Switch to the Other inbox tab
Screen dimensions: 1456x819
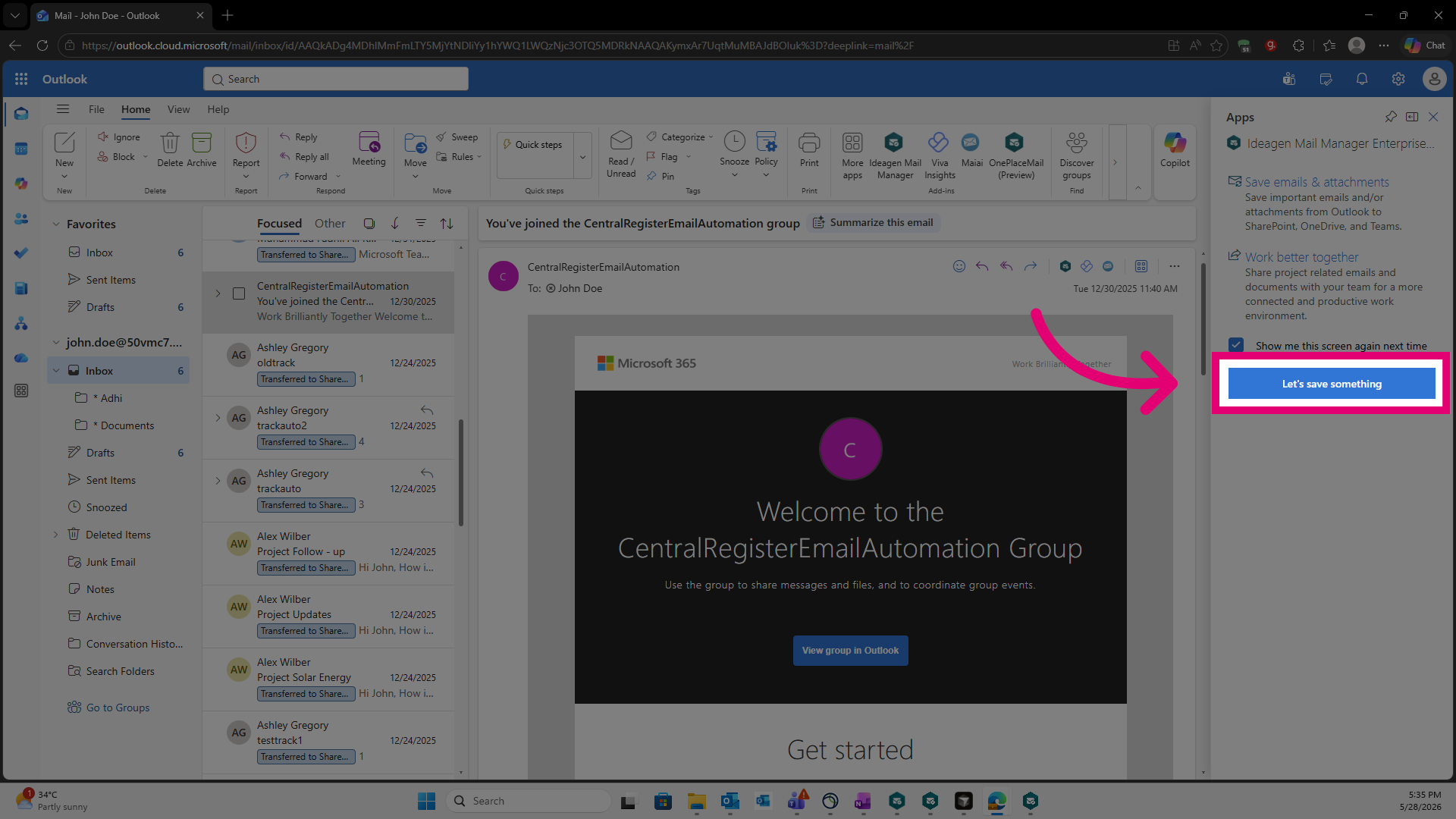click(330, 224)
